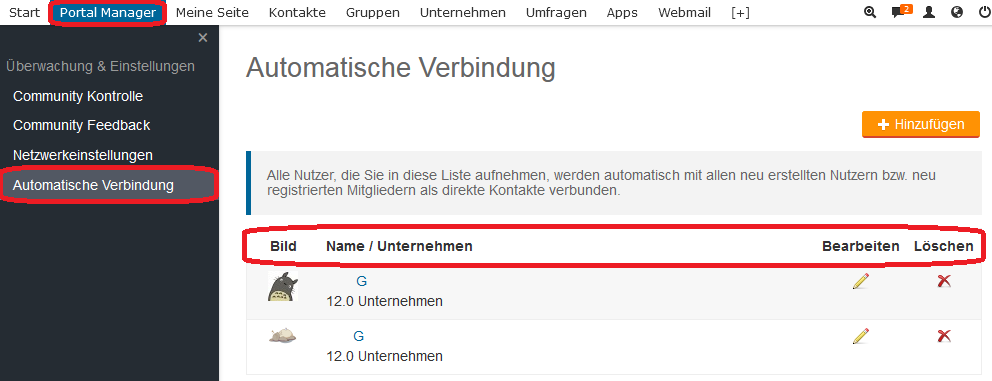The height and width of the screenshot is (381, 992).
Task: Expand more menu items with [+]
Action: pyautogui.click(x=740, y=13)
